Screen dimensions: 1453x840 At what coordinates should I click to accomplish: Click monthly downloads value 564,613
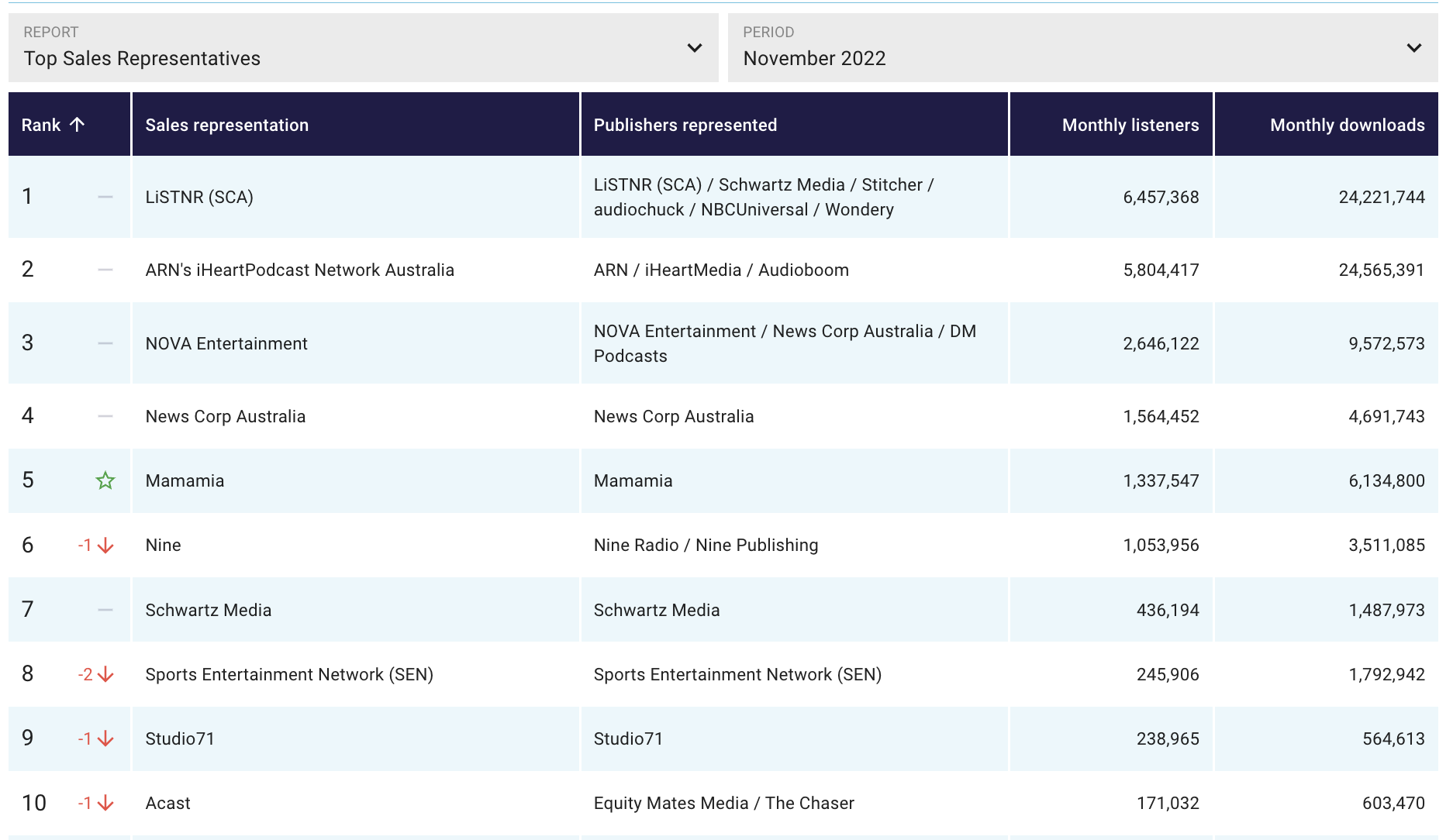coord(1393,738)
